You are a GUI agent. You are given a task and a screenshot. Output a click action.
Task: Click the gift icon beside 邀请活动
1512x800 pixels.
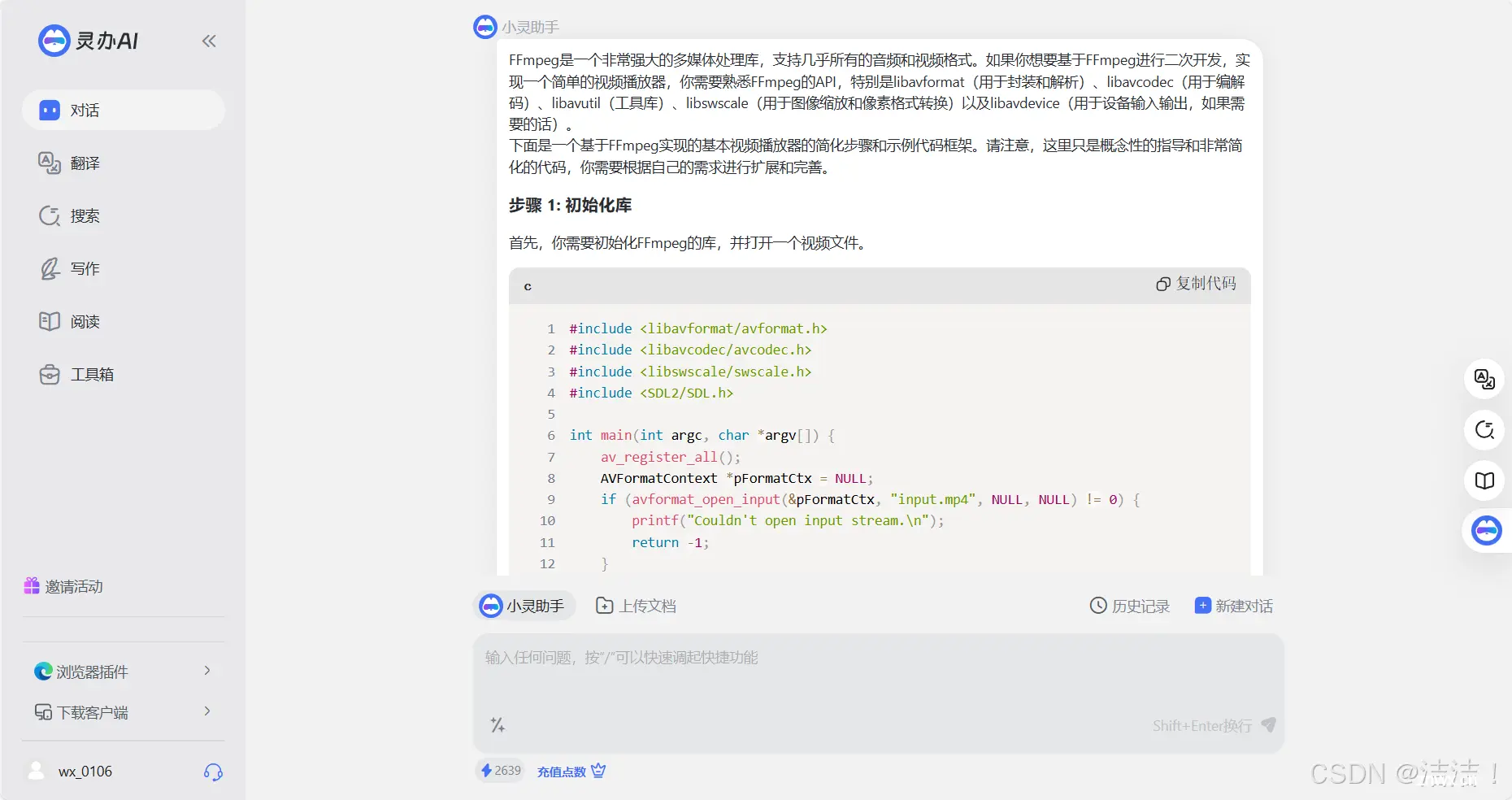tap(32, 585)
